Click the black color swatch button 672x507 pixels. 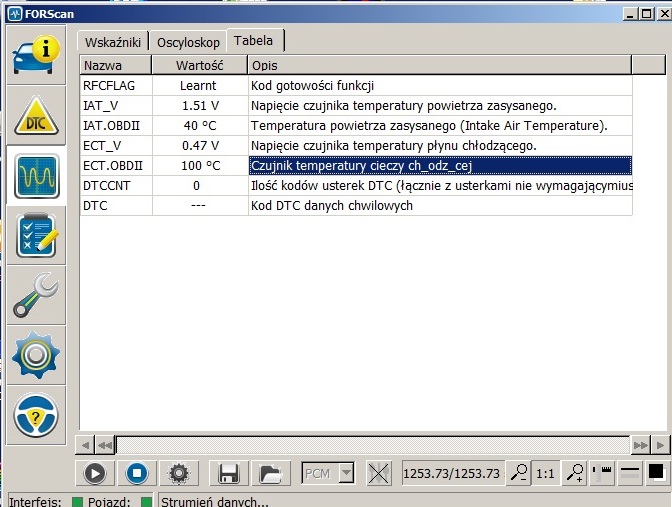(657, 474)
